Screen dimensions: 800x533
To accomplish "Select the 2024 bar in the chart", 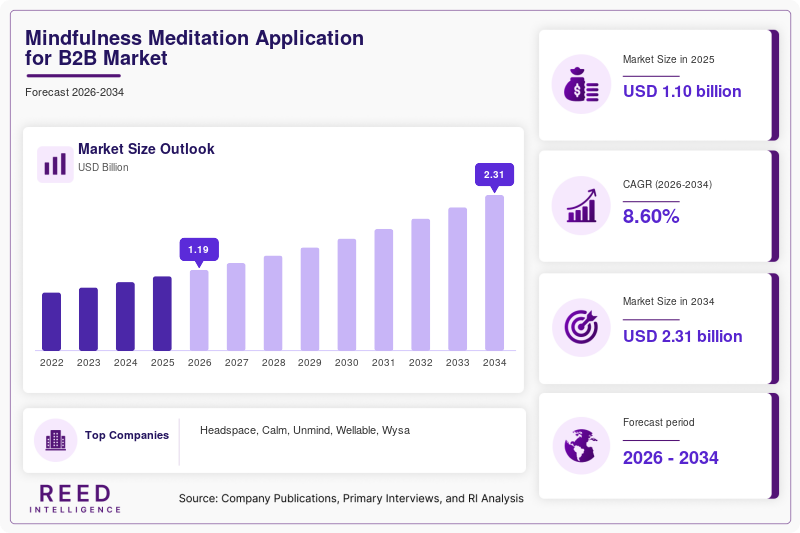I will (126, 316).
